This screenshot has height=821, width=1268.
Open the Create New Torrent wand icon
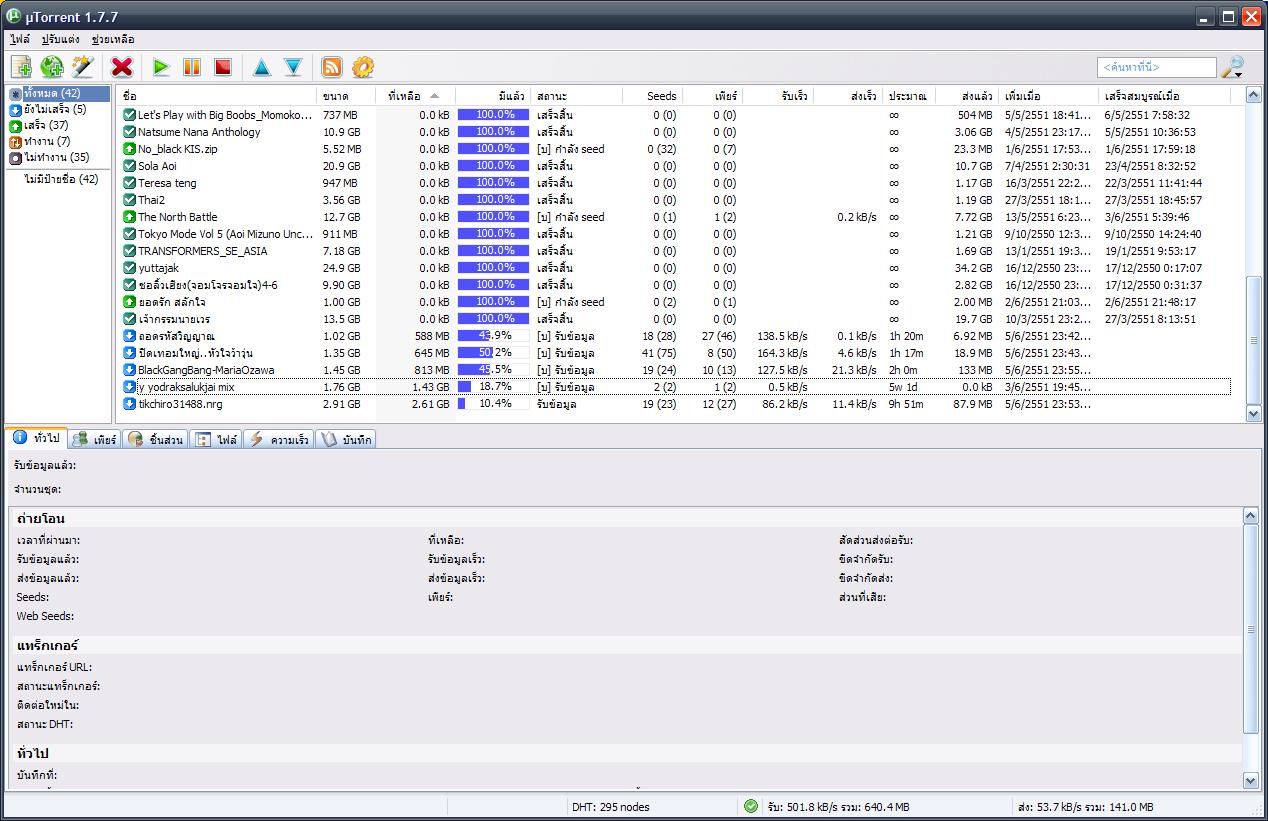[x=82, y=67]
